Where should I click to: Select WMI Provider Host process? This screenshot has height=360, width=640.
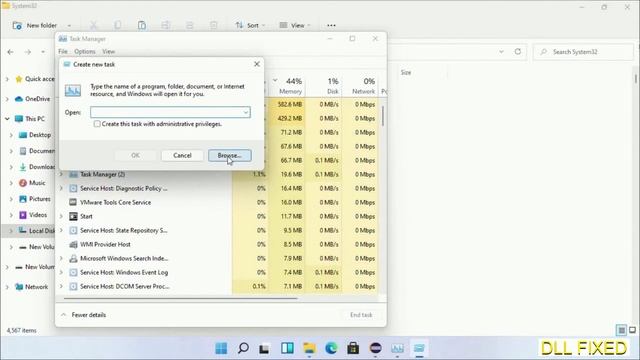105,244
